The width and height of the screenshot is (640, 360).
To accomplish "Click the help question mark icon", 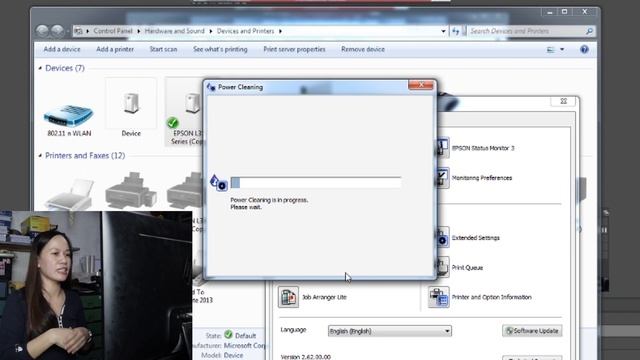I will point(584,49).
